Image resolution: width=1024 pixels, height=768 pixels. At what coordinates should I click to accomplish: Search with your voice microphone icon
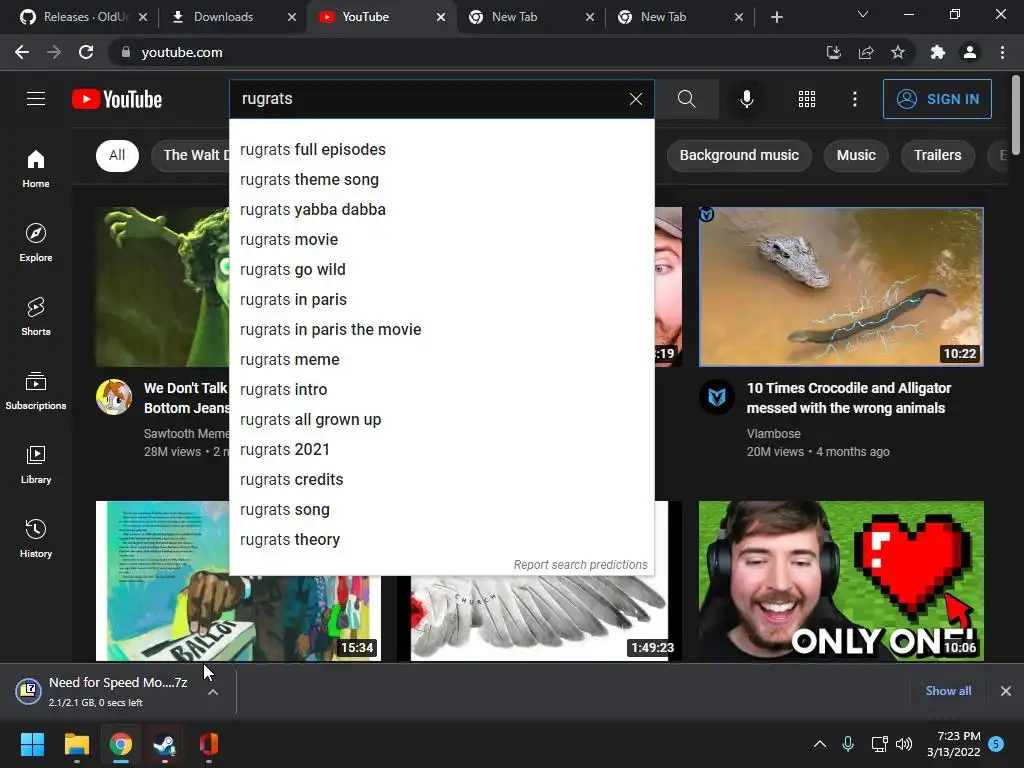coord(746,99)
